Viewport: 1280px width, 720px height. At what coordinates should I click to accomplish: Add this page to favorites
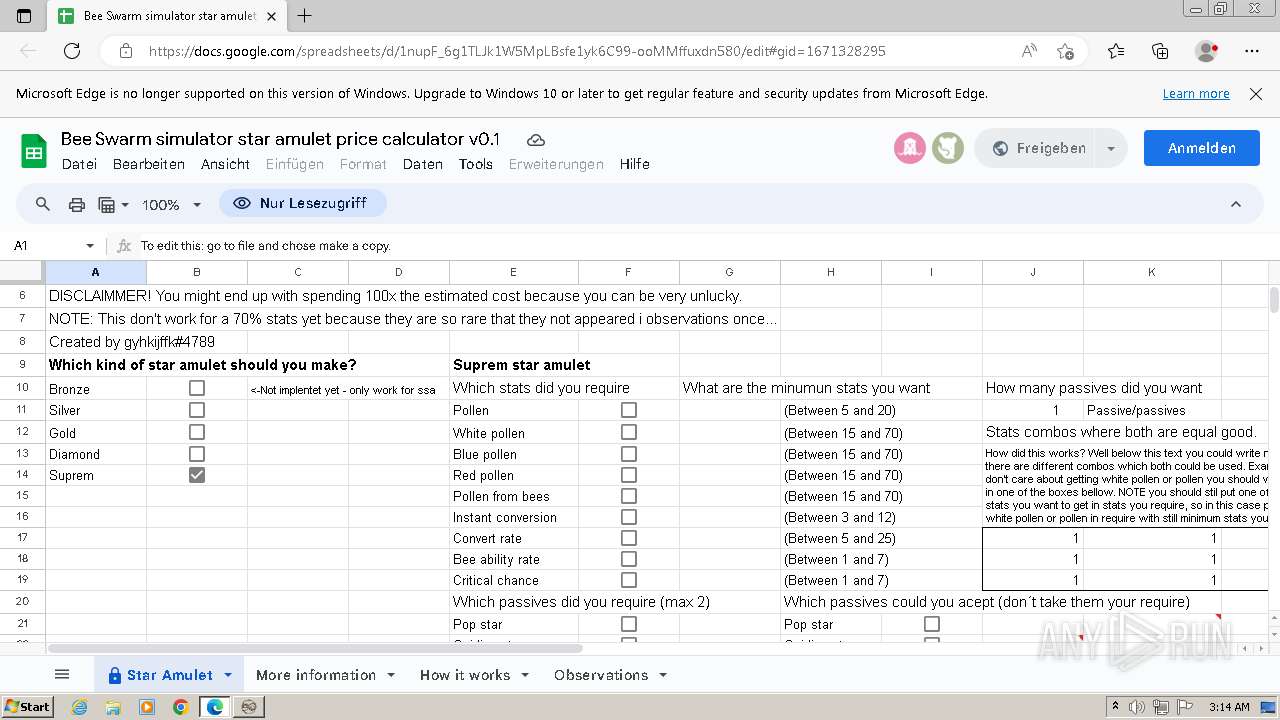click(x=1066, y=51)
